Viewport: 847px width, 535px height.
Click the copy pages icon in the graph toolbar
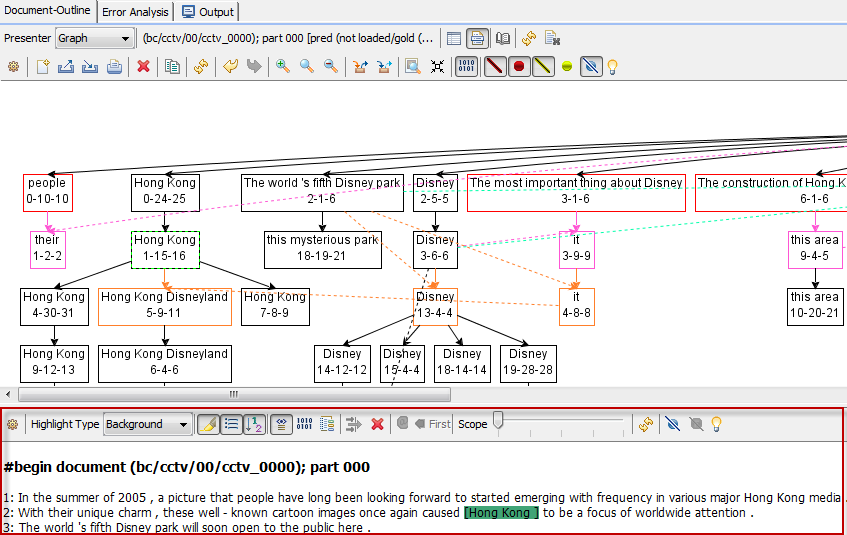172,66
